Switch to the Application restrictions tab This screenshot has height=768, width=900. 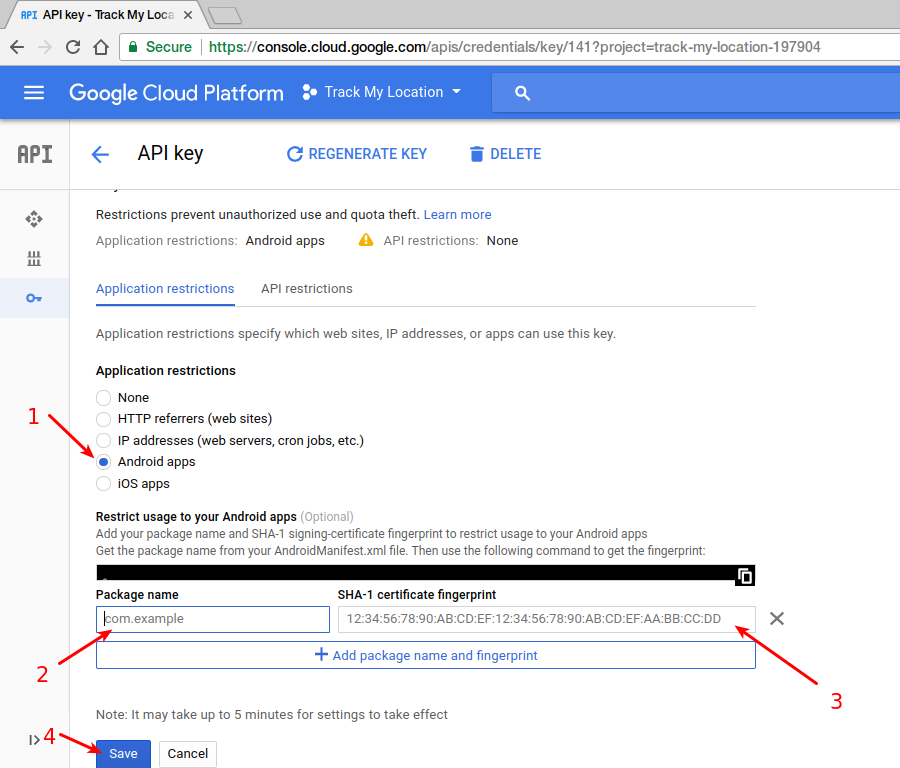point(165,289)
